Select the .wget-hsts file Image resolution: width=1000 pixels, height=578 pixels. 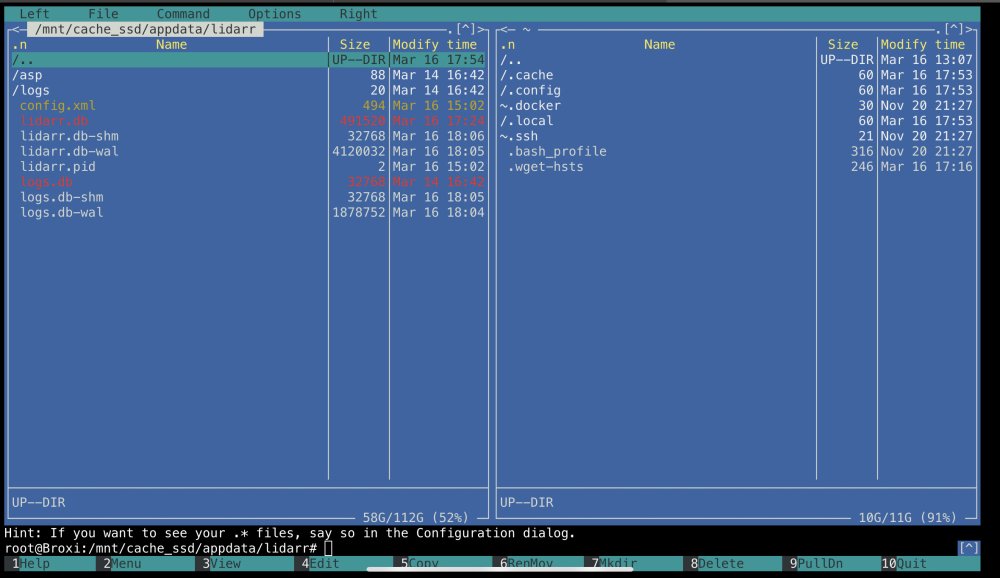[x=737, y=167]
